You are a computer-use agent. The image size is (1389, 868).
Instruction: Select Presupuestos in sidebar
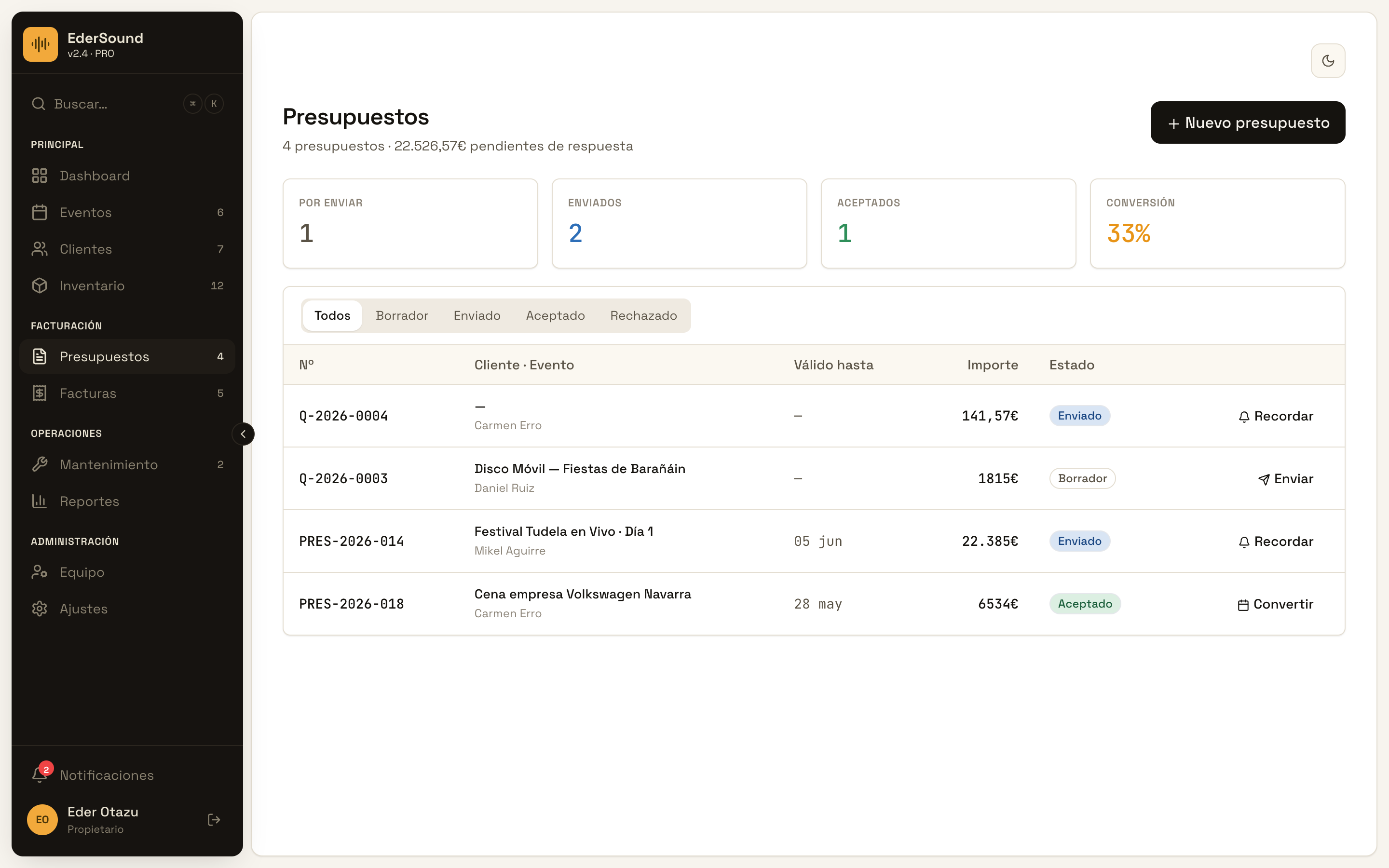click(x=127, y=356)
